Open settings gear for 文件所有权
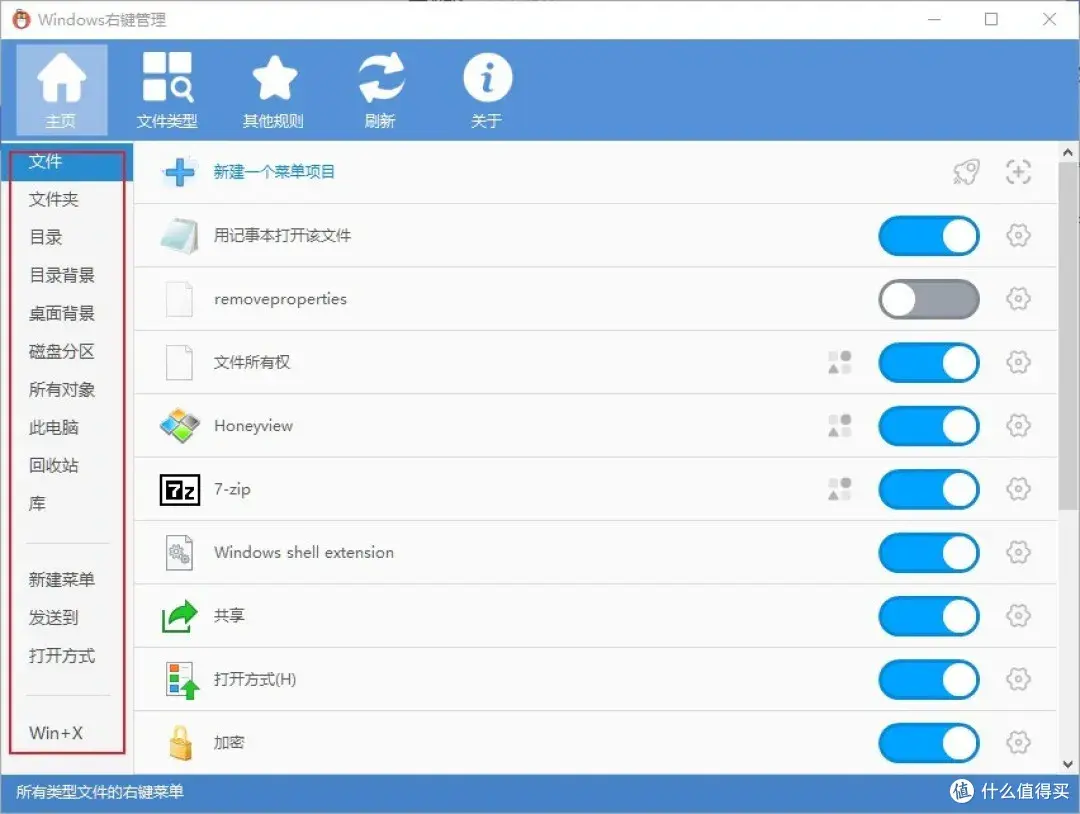 click(x=1018, y=362)
